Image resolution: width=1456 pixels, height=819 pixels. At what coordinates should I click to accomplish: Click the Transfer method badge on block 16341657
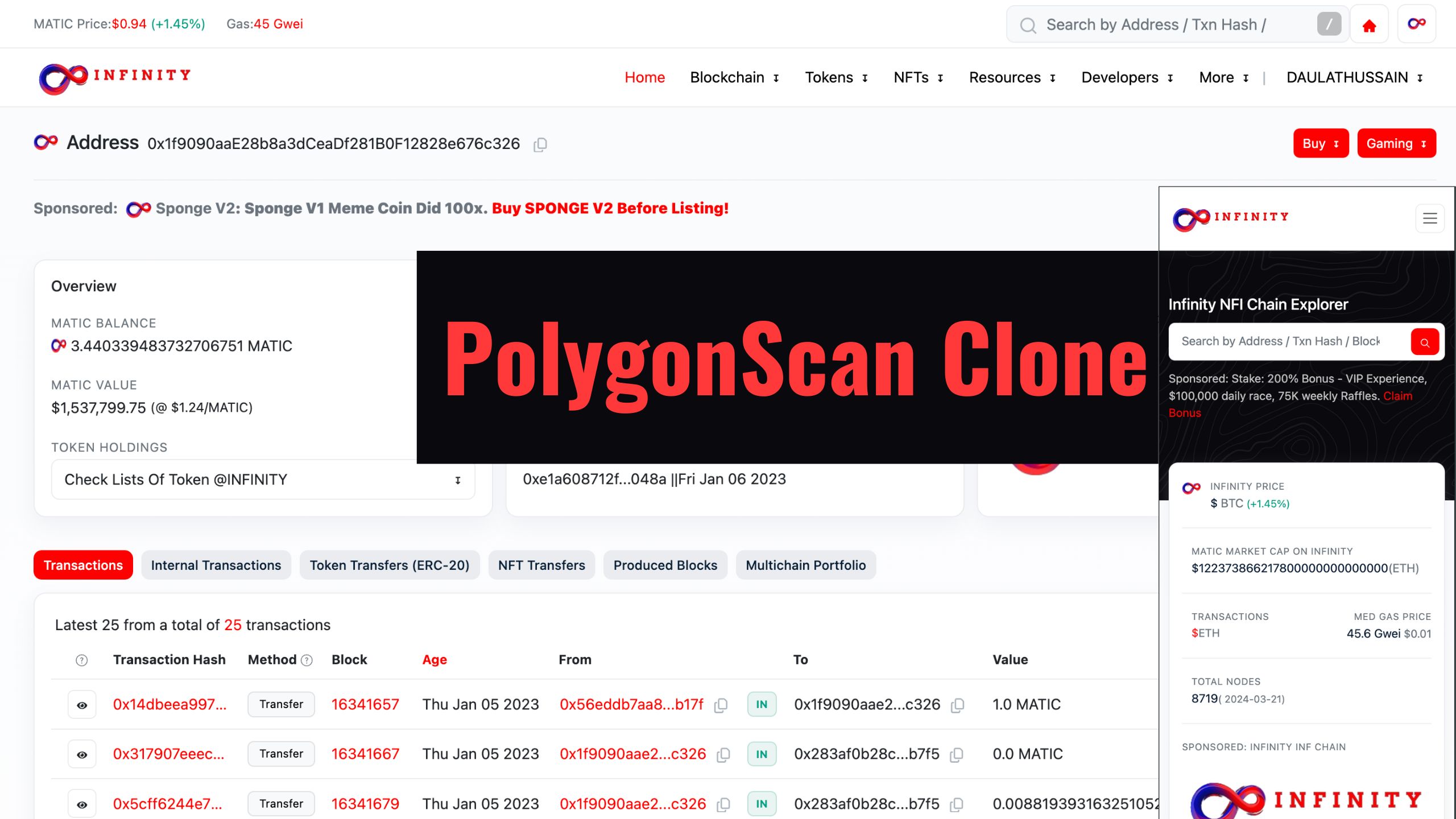click(281, 704)
